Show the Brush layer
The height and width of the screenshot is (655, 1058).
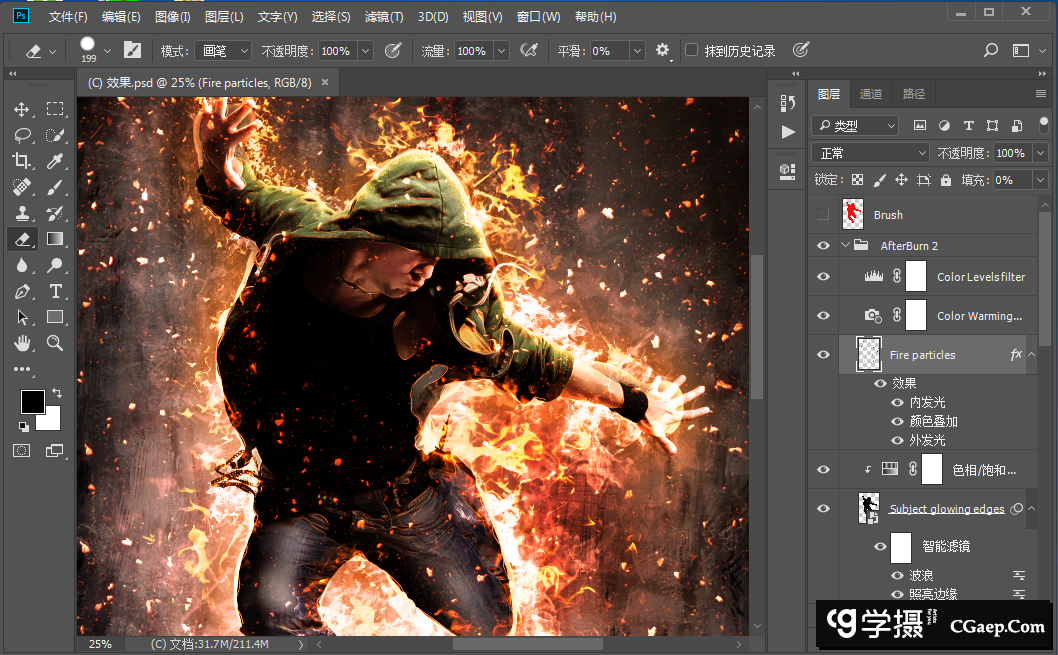point(823,214)
